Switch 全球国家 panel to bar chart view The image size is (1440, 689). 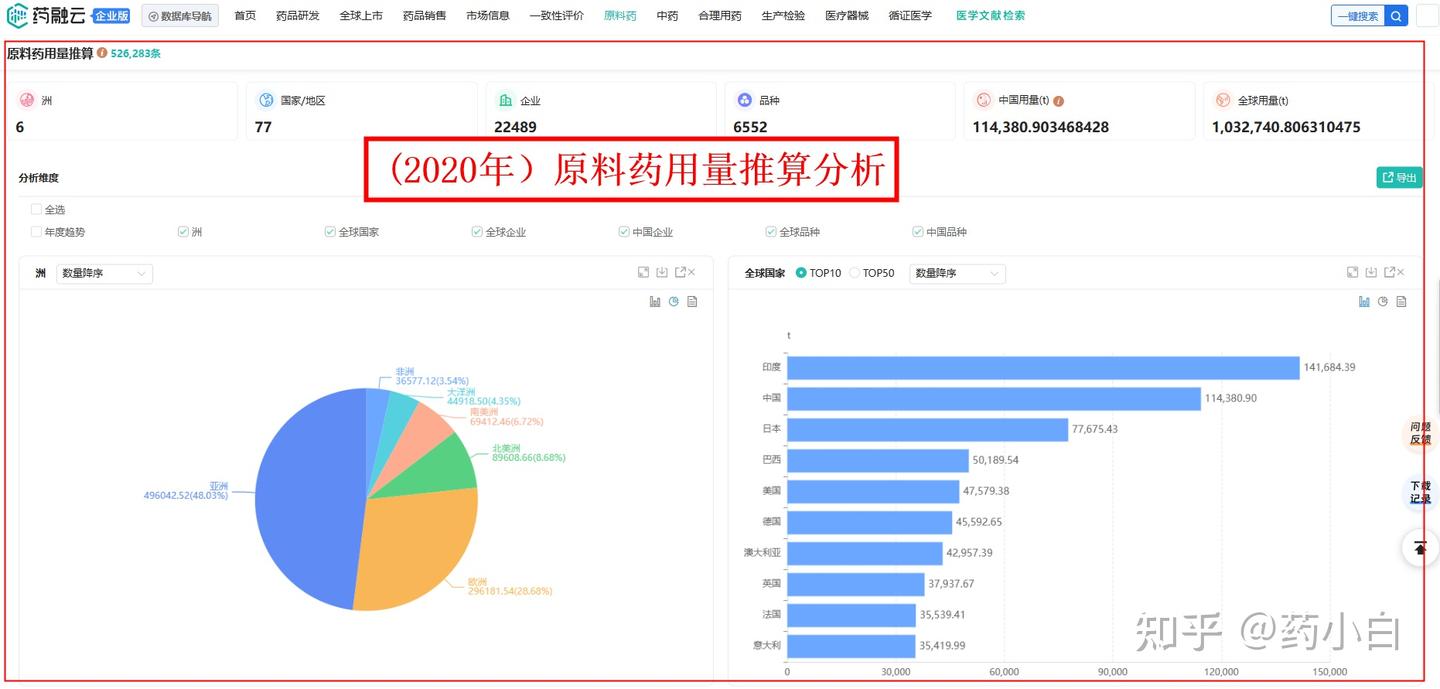click(x=1364, y=301)
